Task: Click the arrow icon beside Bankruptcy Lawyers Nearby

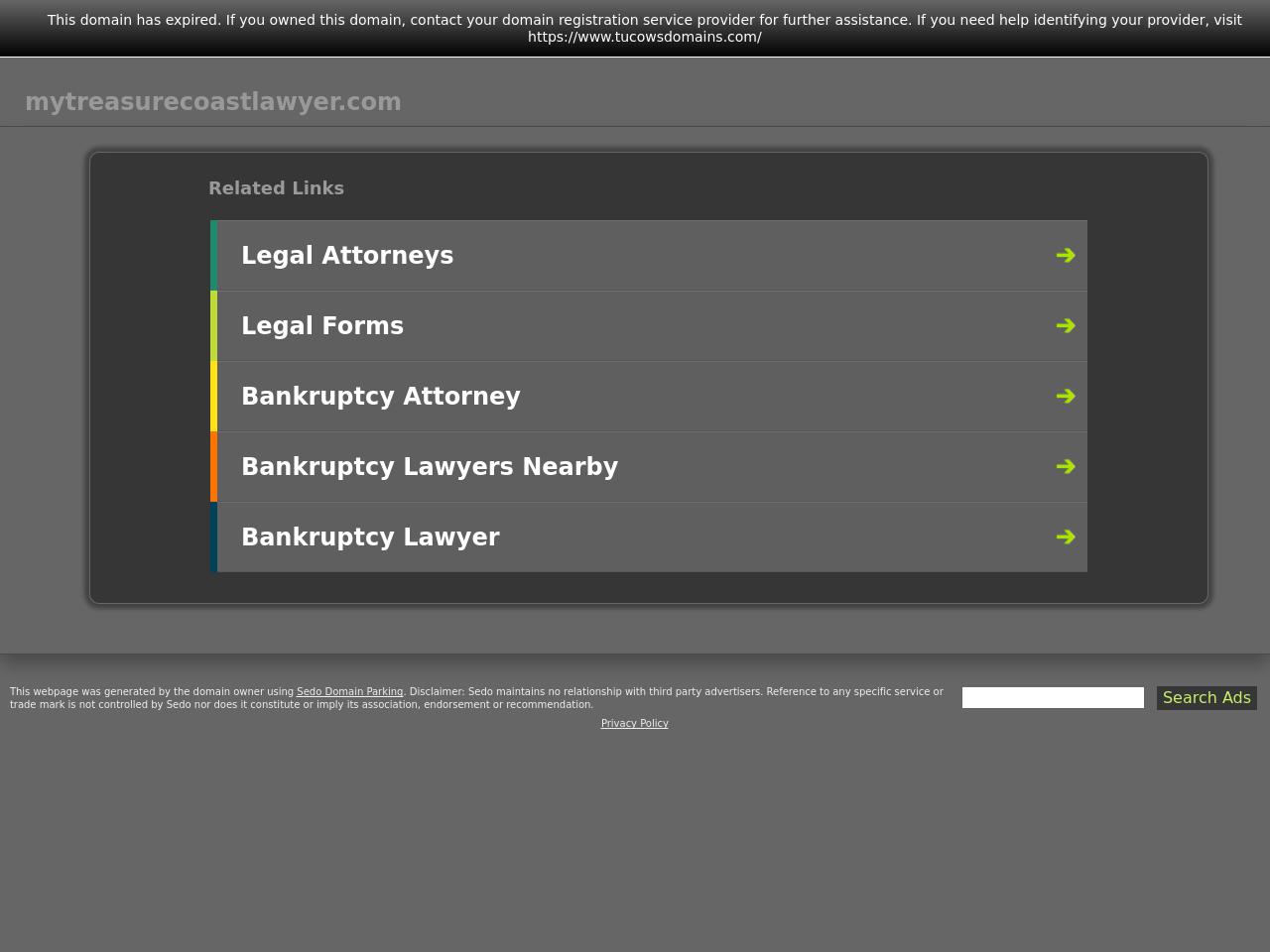Action: click(x=1066, y=466)
